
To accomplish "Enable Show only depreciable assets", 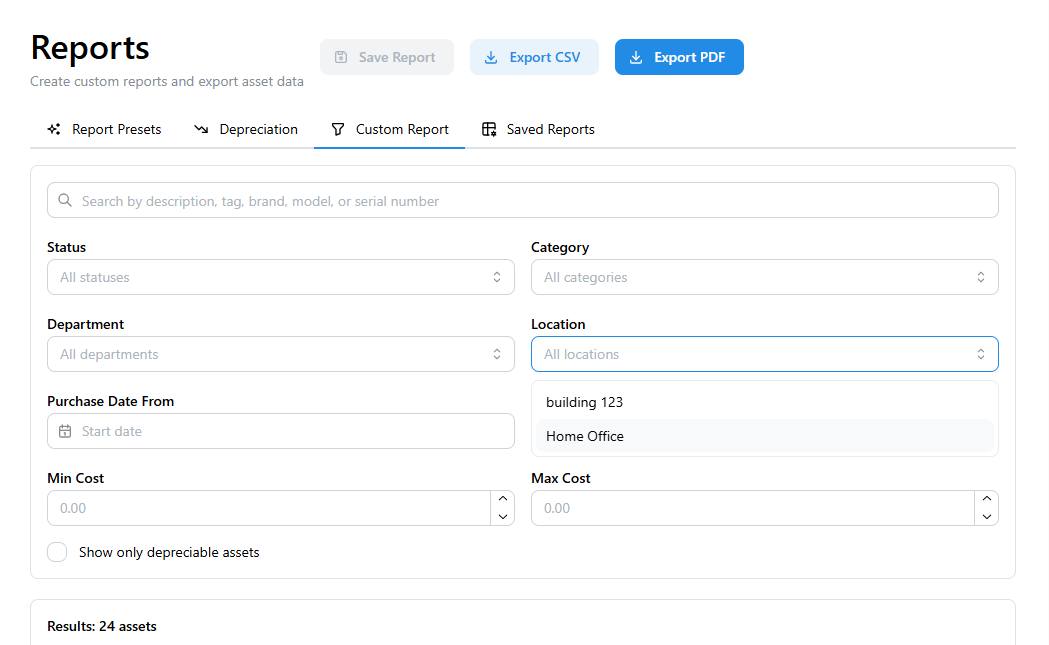I will [57, 551].
